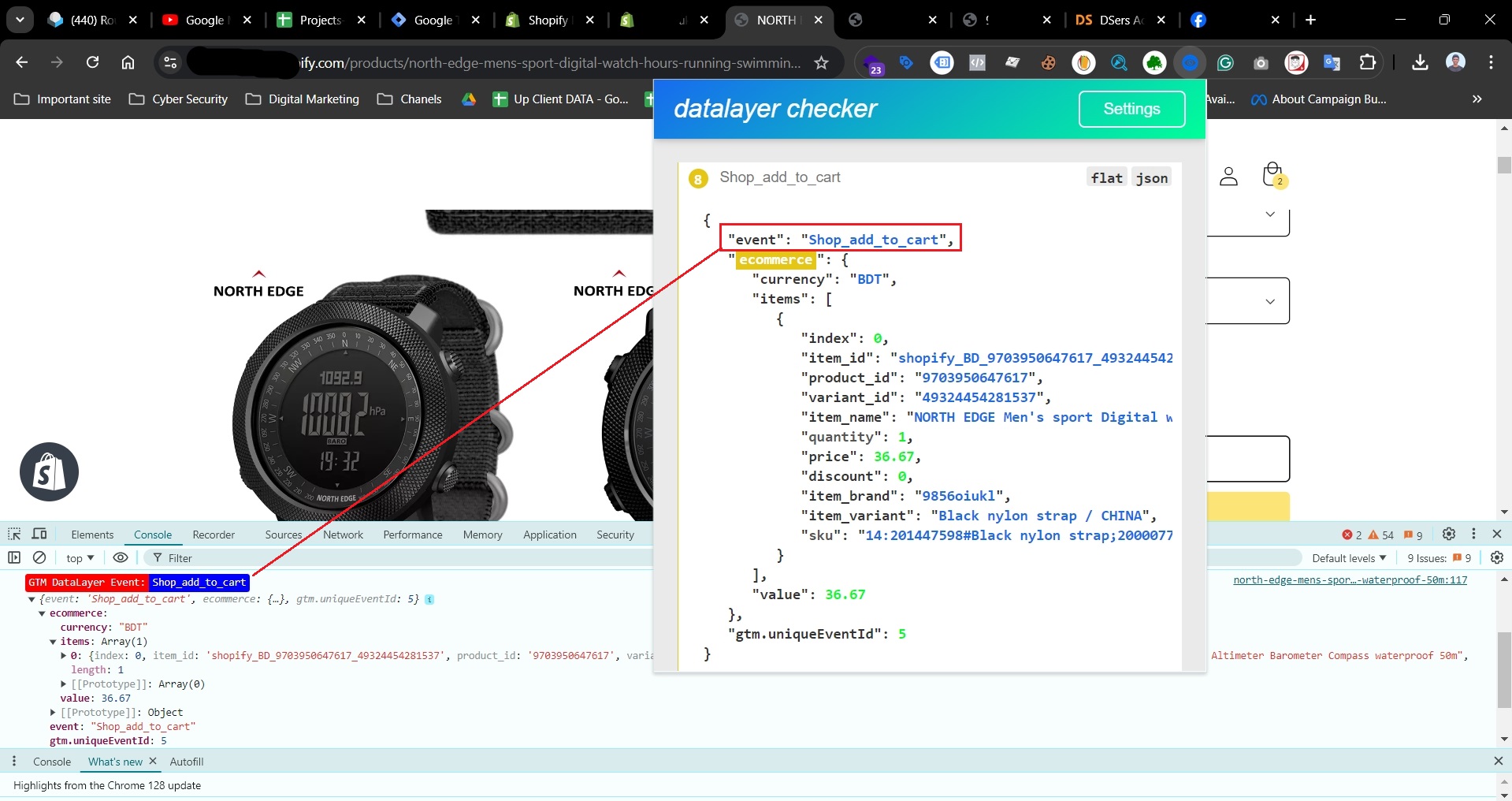The image size is (1512, 801).
Task: Toggle the device toolbar icon
Action: click(x=39, y=534)
